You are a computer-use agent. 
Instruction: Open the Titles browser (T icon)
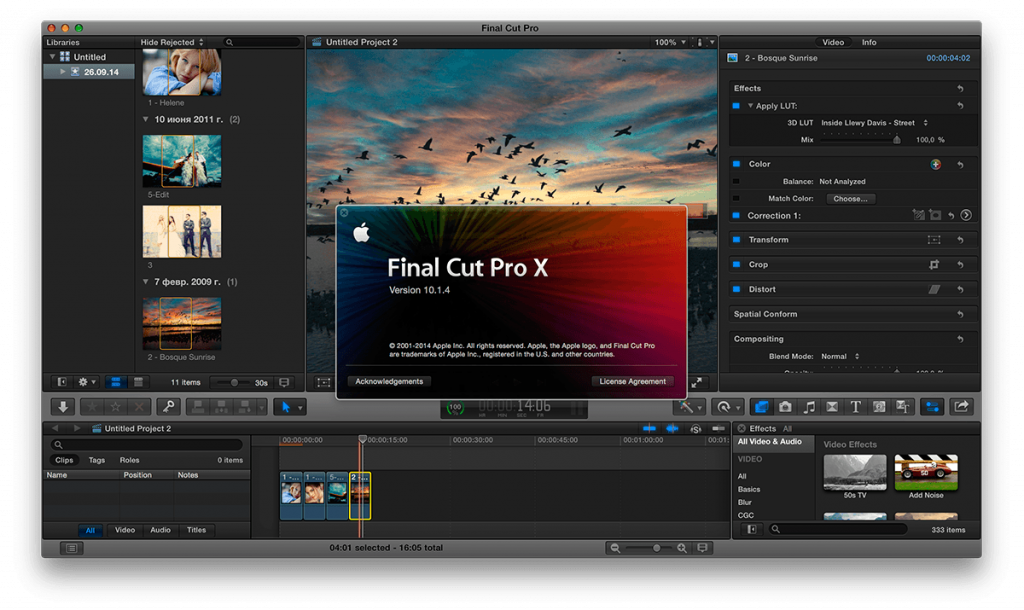point(856,407)
